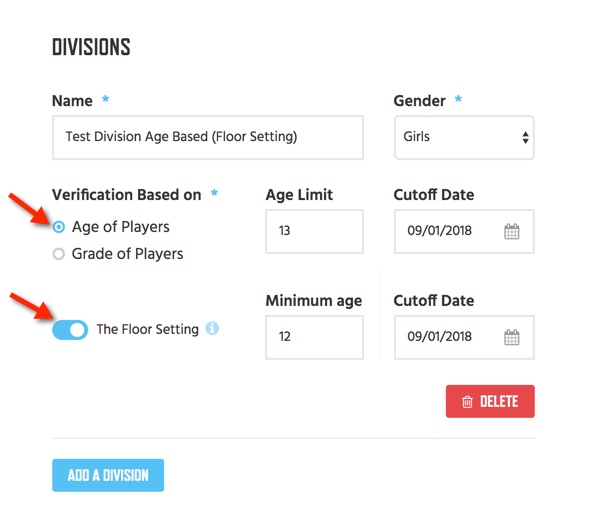Open calendar picker for Minimum age cutoff date
This screenshot has width=594, height=513.
[x=511, y=337]
